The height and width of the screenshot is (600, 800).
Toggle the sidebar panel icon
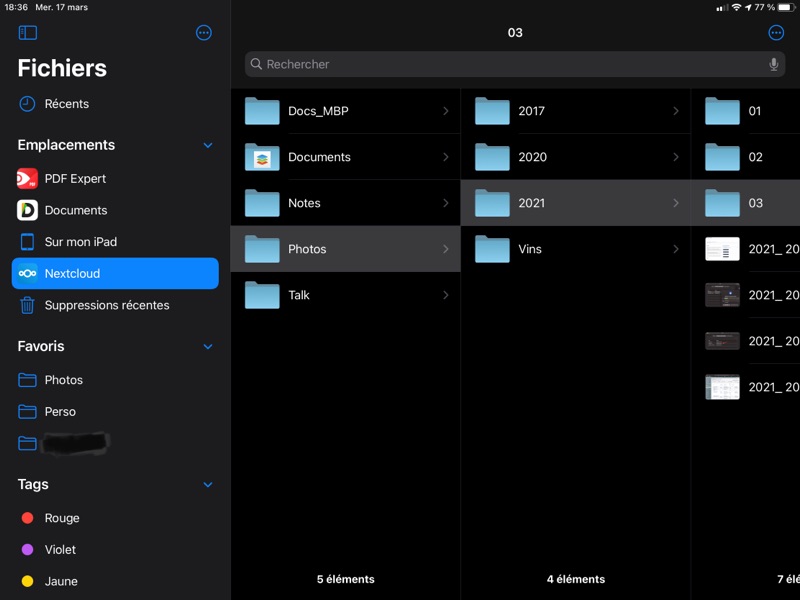point(28,33)
